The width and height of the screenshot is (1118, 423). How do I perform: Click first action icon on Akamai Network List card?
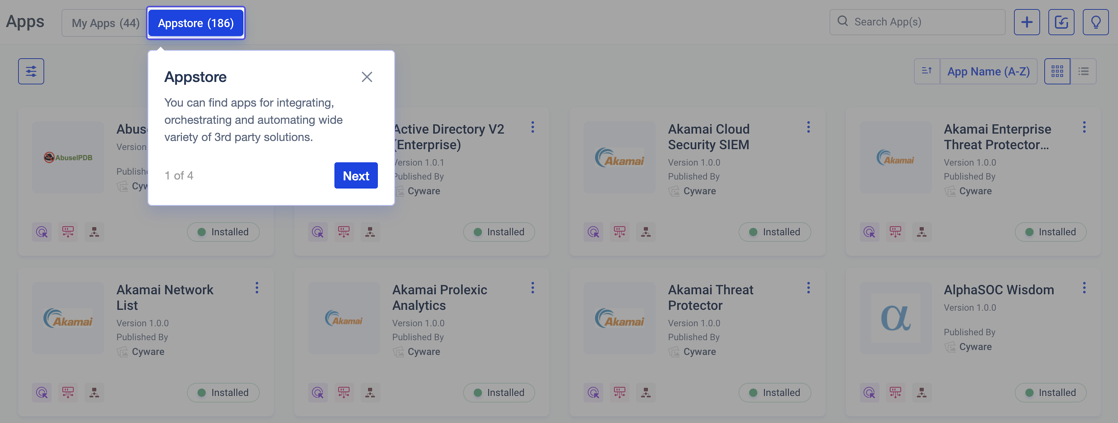tap(42, 393)
